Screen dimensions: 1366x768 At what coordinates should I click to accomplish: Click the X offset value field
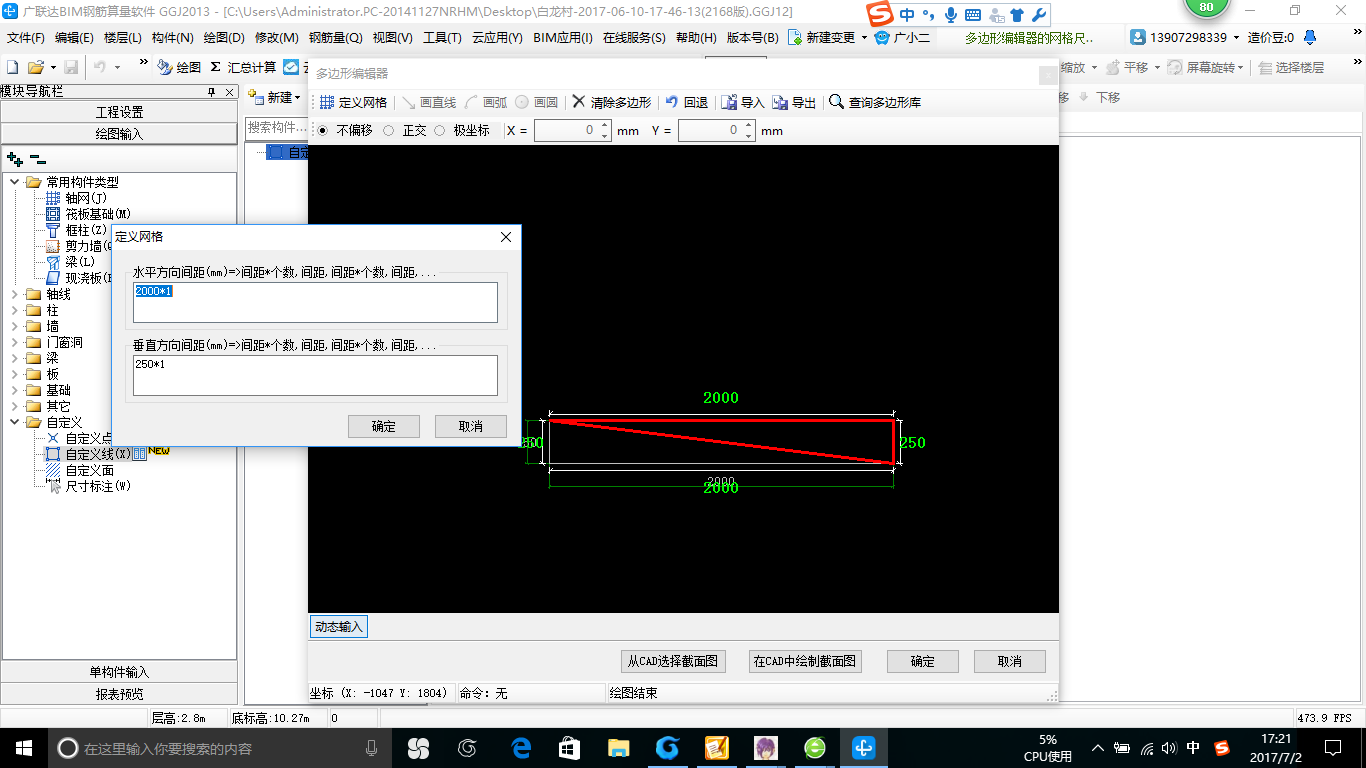(566, 131)
